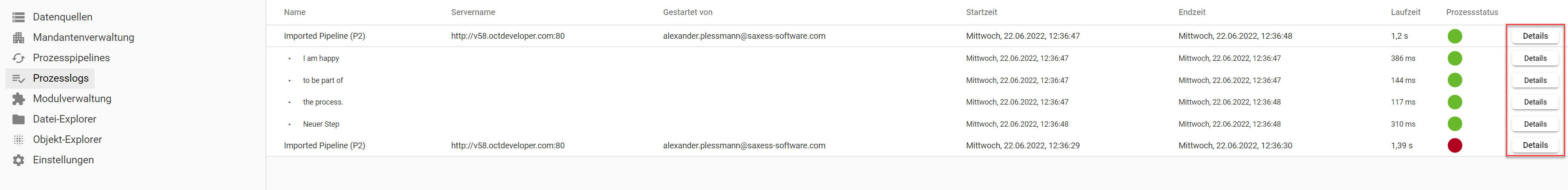Collapse the first Imported Pipeline (P2) row

click(324, 36)
